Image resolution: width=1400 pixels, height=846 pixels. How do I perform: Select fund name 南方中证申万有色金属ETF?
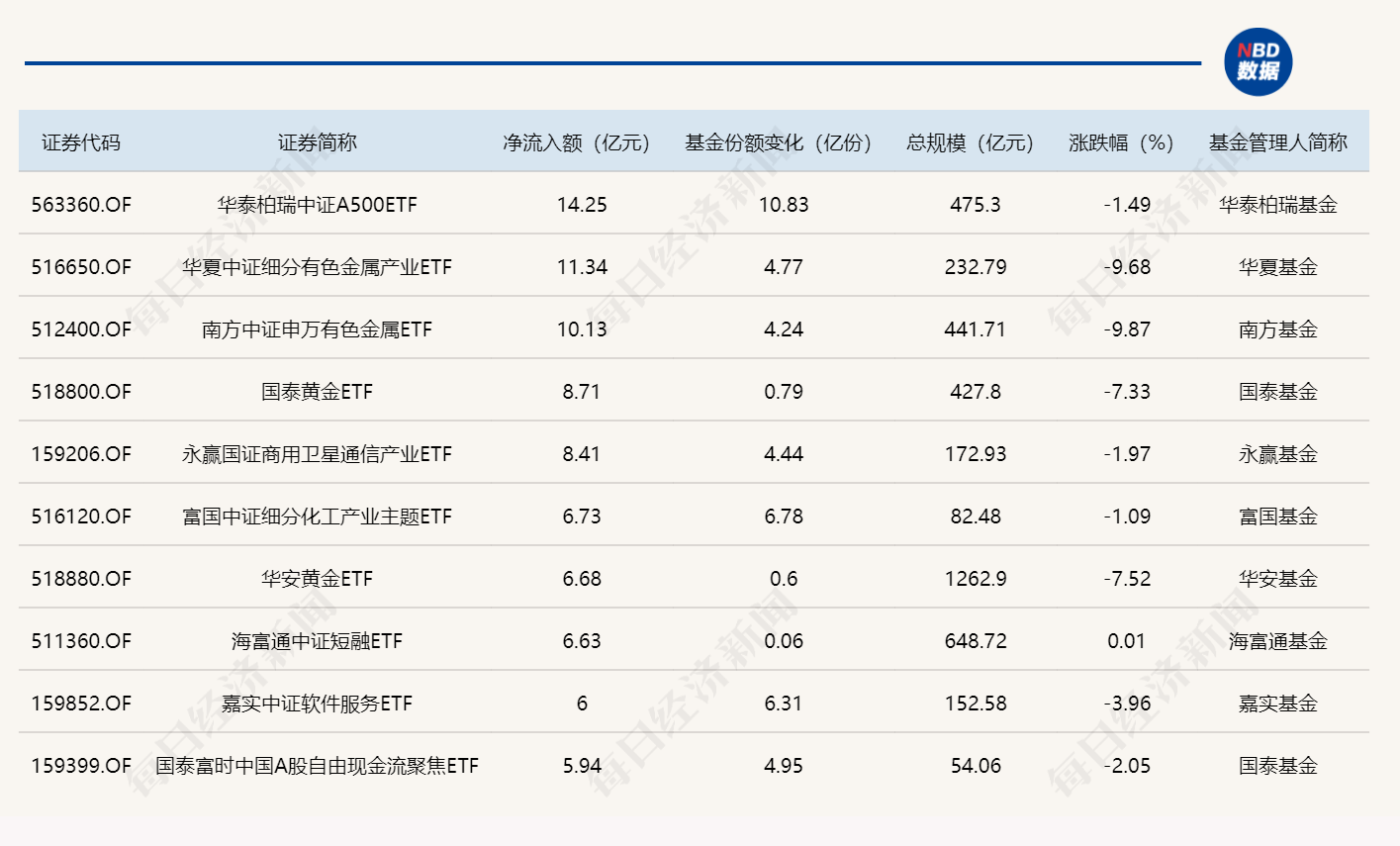[x=317, y=329]
